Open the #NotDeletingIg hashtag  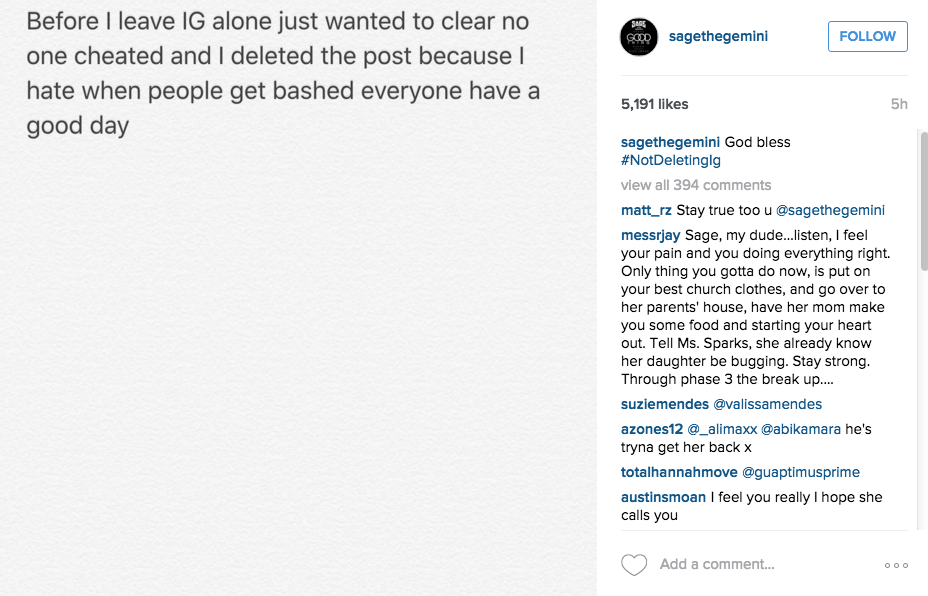671,160
